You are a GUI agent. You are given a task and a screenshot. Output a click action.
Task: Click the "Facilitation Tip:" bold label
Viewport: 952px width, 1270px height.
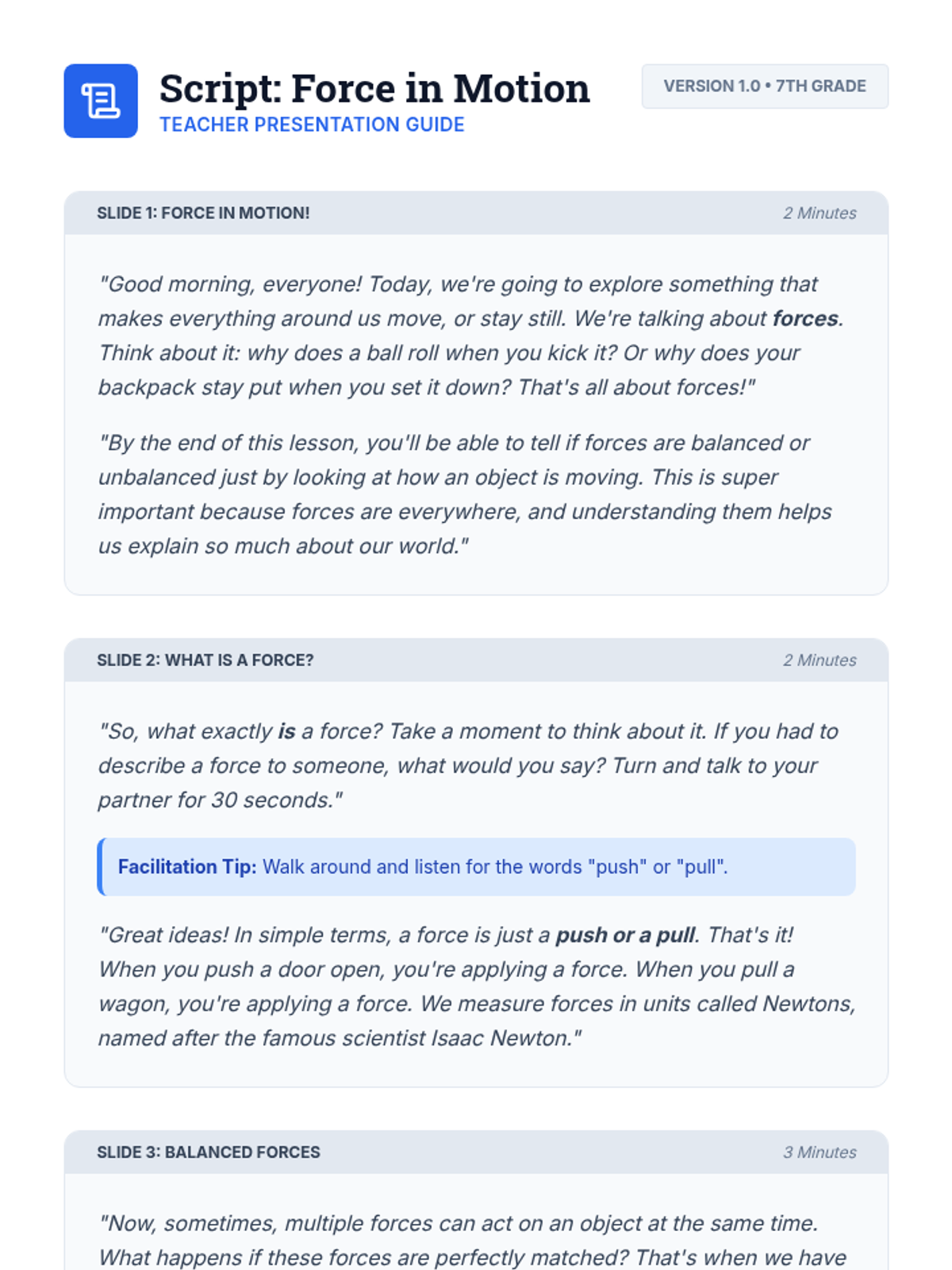(187, 867)
